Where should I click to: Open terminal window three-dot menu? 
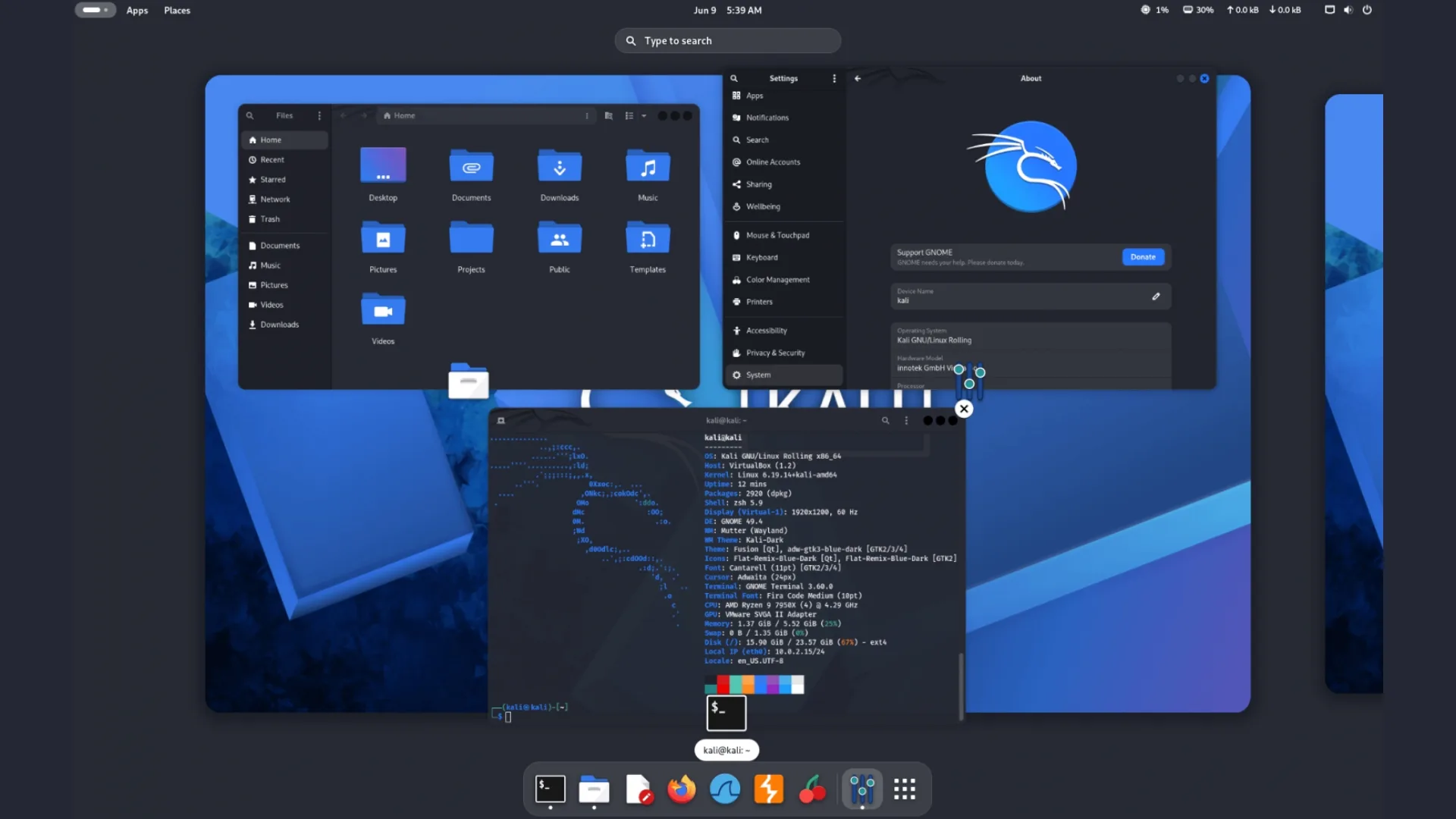point(906,420)
